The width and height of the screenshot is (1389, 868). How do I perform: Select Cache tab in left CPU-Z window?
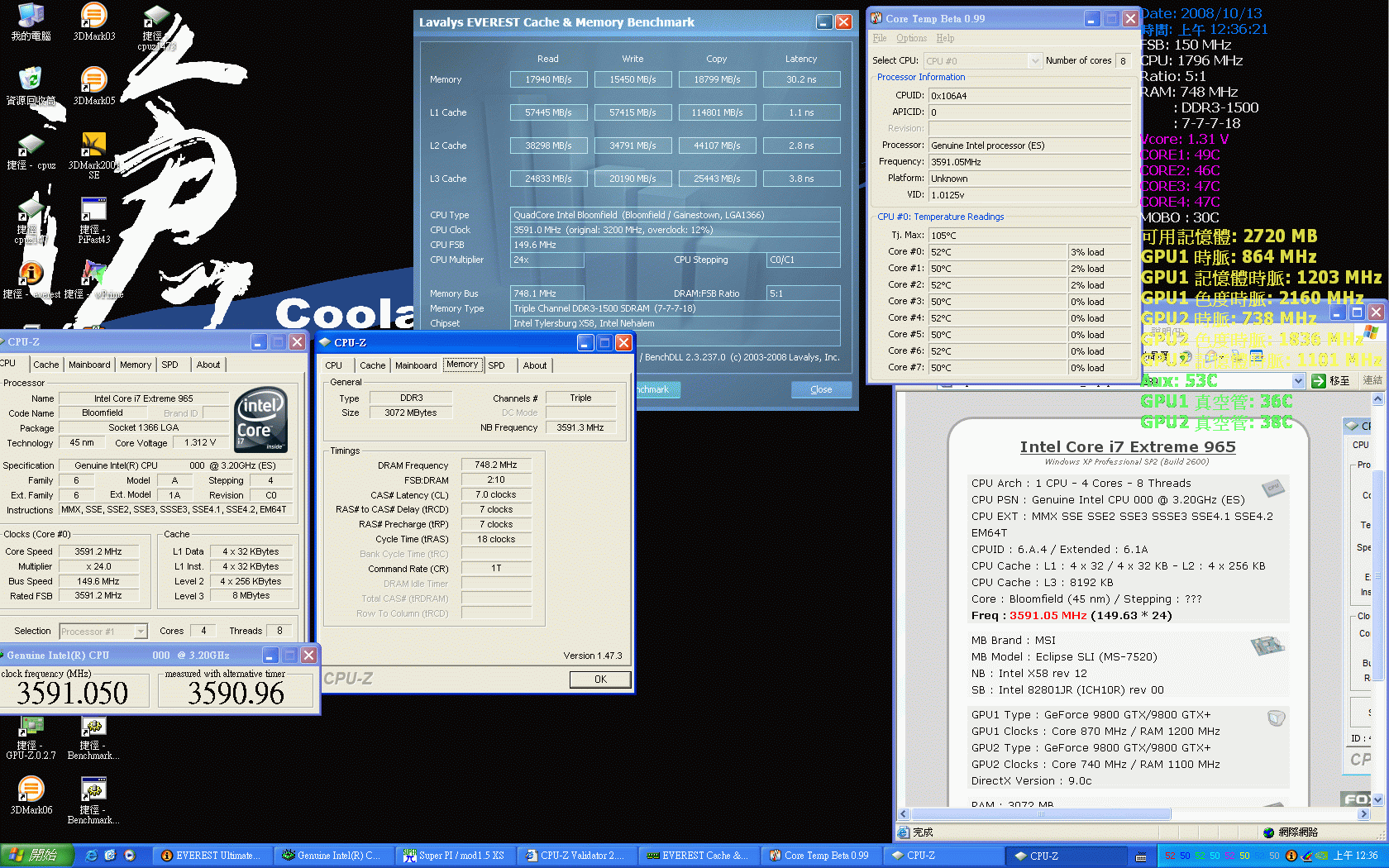point(46,365)
